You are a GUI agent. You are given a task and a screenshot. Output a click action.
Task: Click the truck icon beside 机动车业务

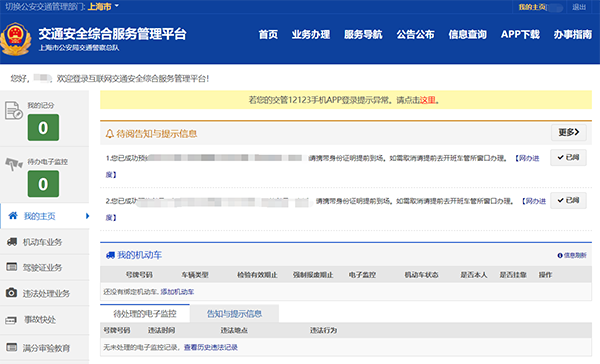(x=12, y=242)
